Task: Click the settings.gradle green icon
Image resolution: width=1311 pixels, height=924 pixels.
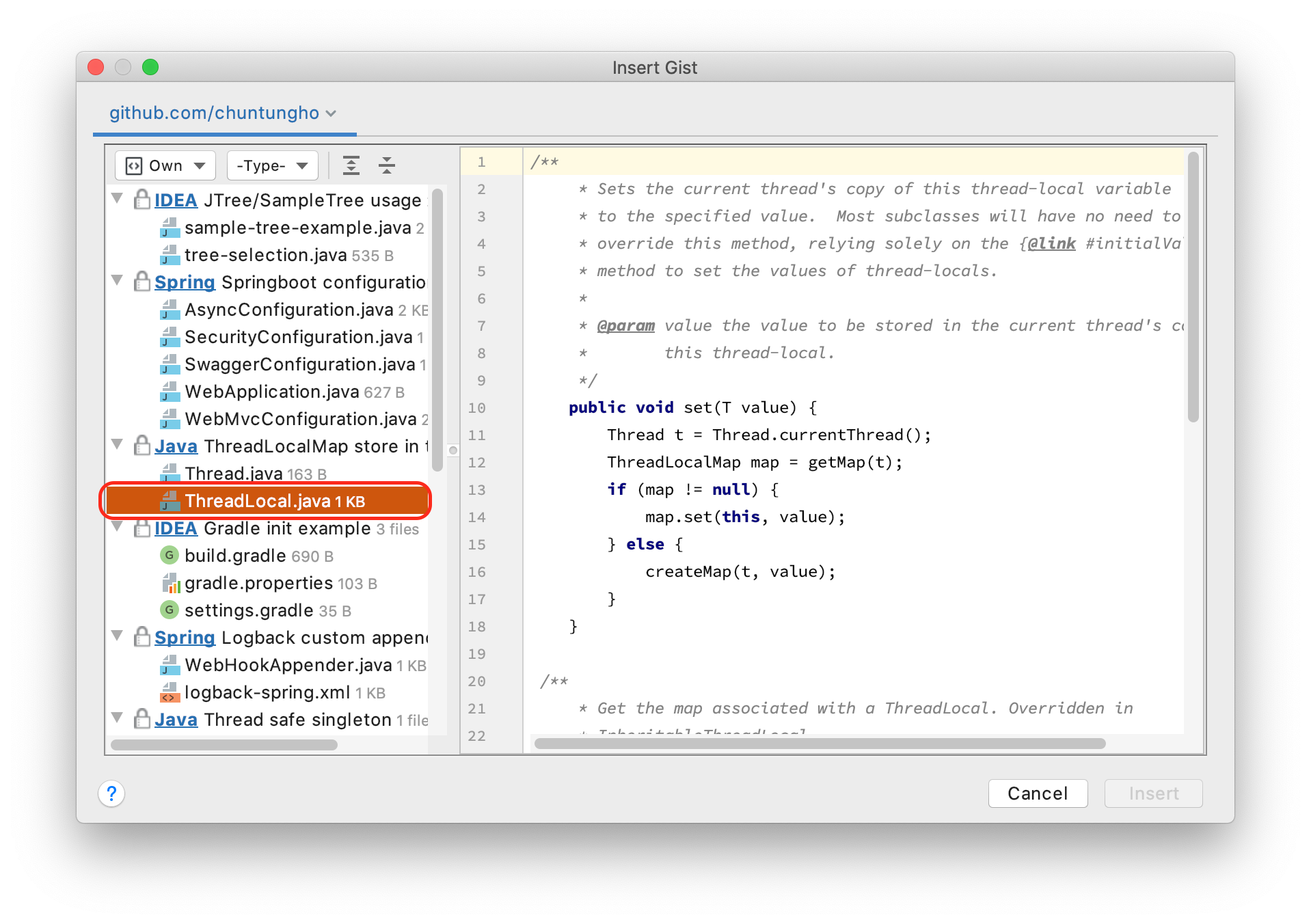Action: [x=169, y=610]
